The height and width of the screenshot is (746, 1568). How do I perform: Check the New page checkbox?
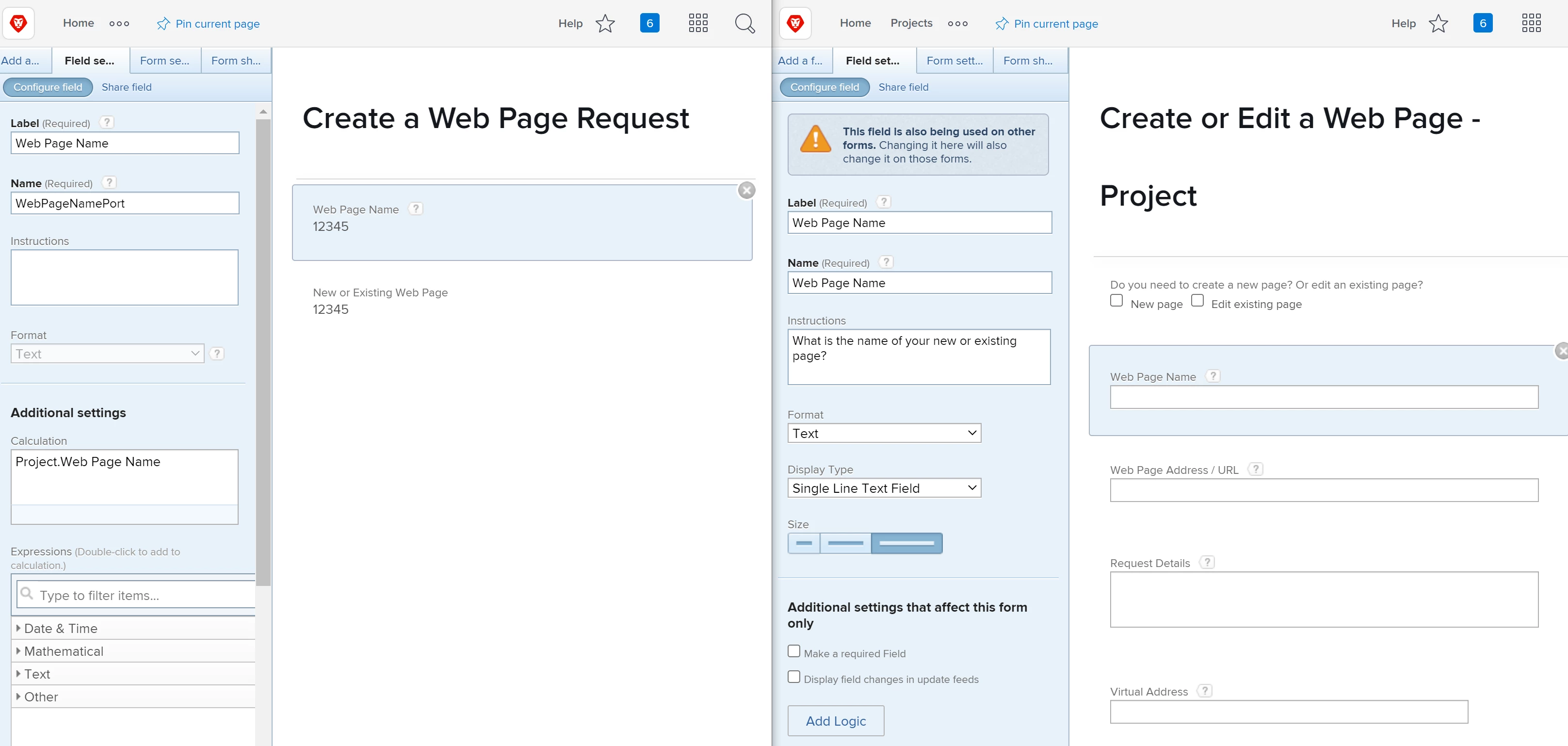tap(1116, 301)
